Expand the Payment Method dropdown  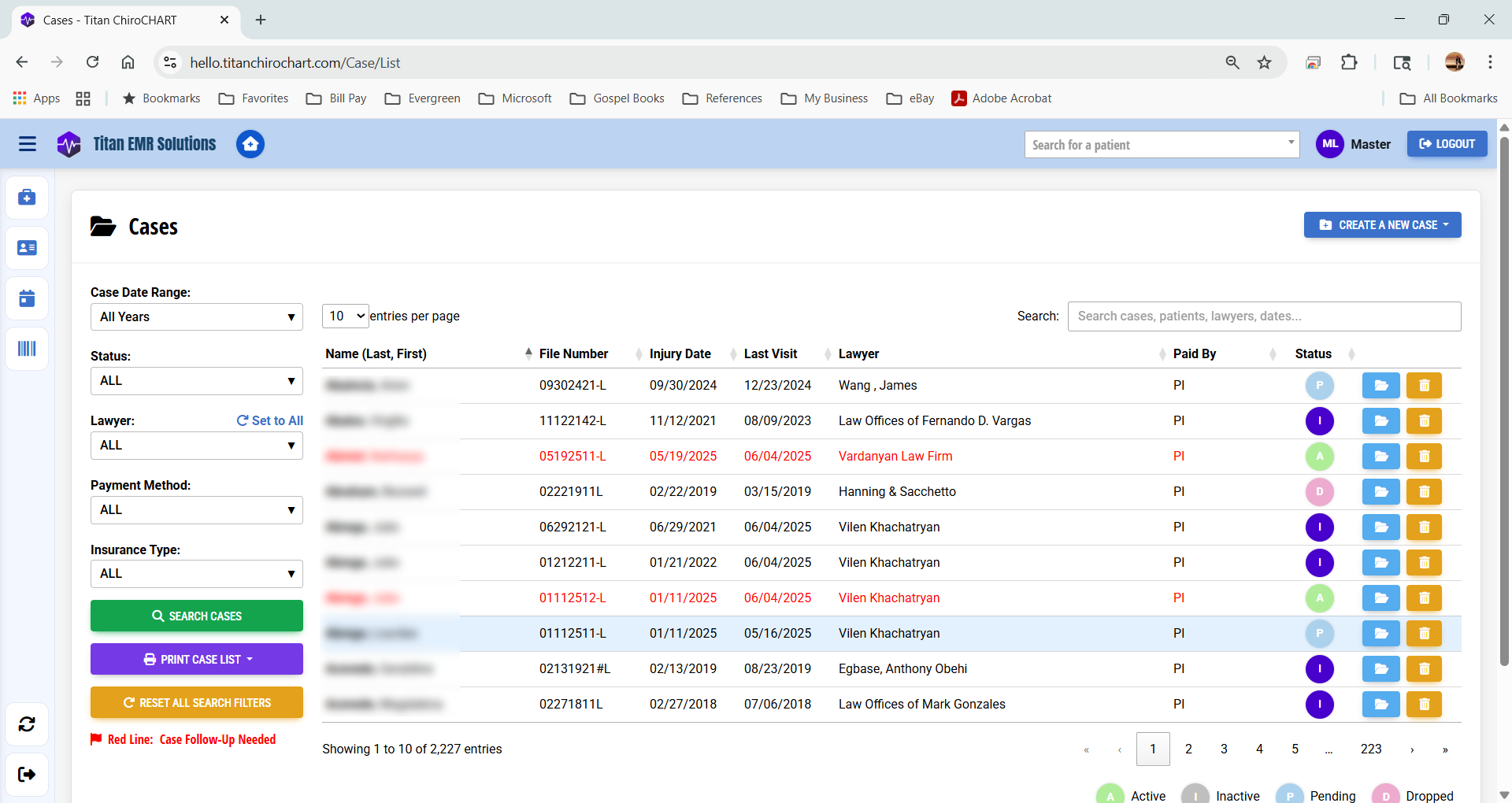[196, 509]
